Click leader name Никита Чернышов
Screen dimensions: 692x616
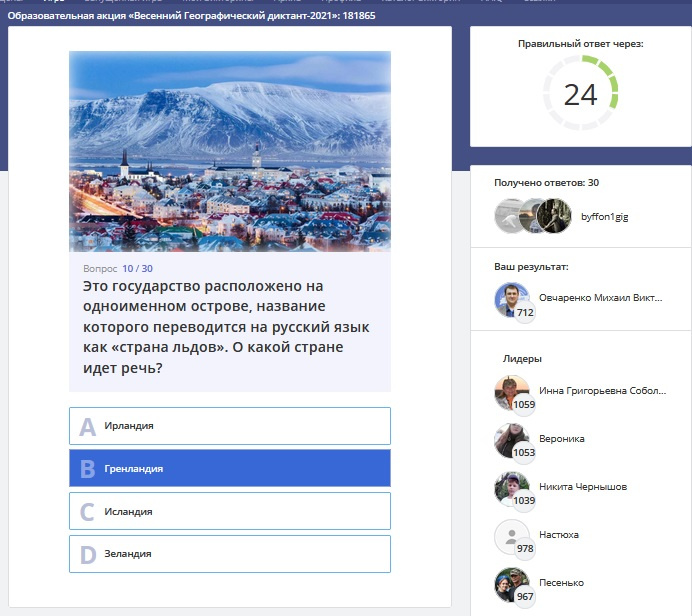[x=583, y=487]
